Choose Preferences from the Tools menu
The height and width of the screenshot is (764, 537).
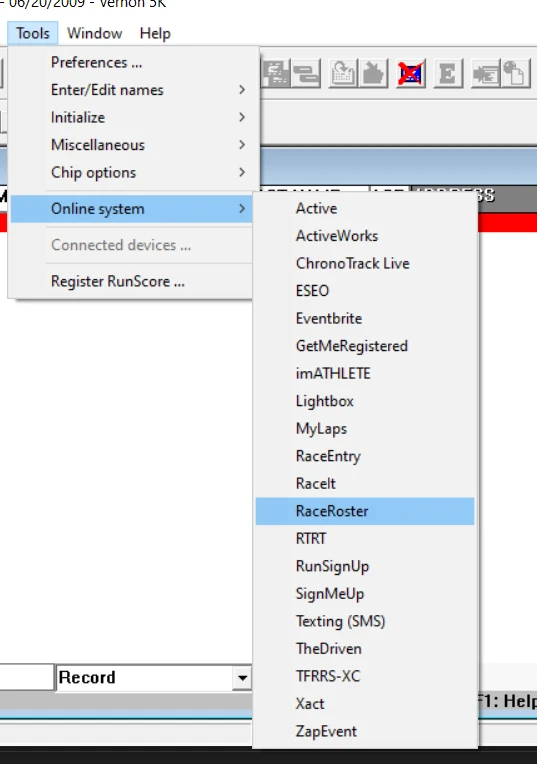[132, 62]
